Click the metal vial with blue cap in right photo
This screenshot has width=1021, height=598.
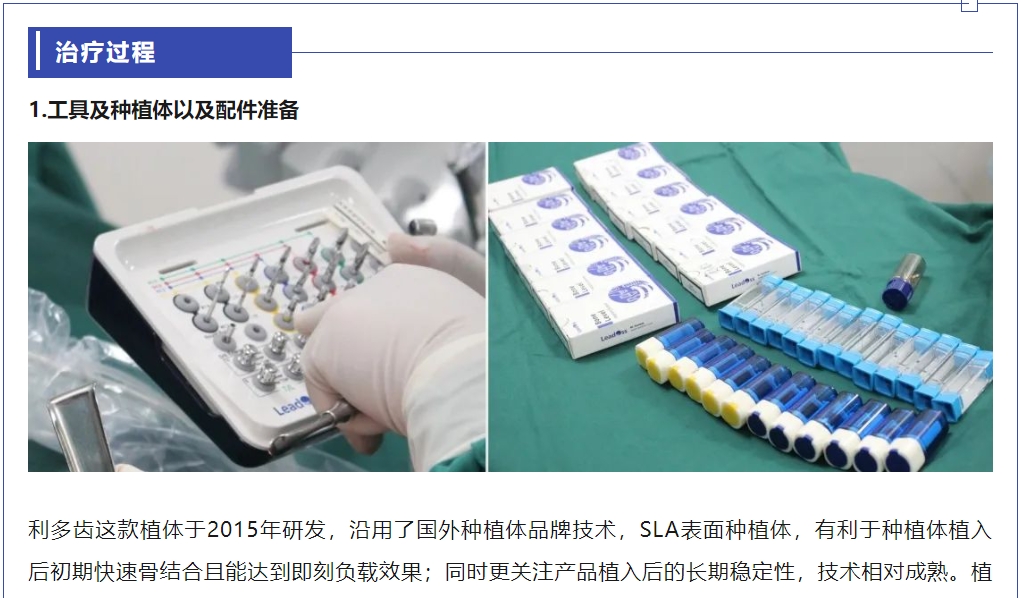(x=903, y=281)
